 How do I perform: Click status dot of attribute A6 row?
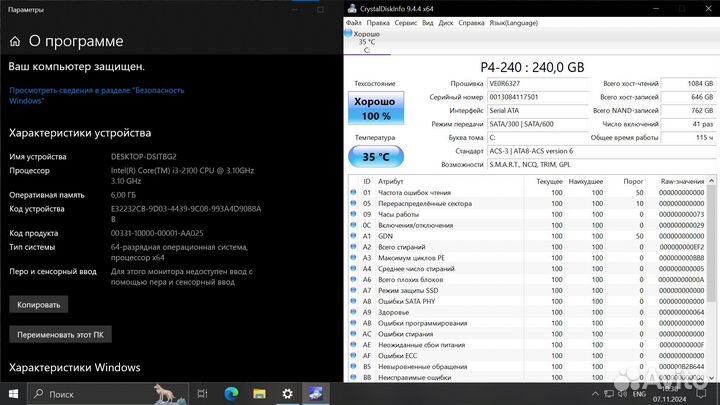coord(353,280)
